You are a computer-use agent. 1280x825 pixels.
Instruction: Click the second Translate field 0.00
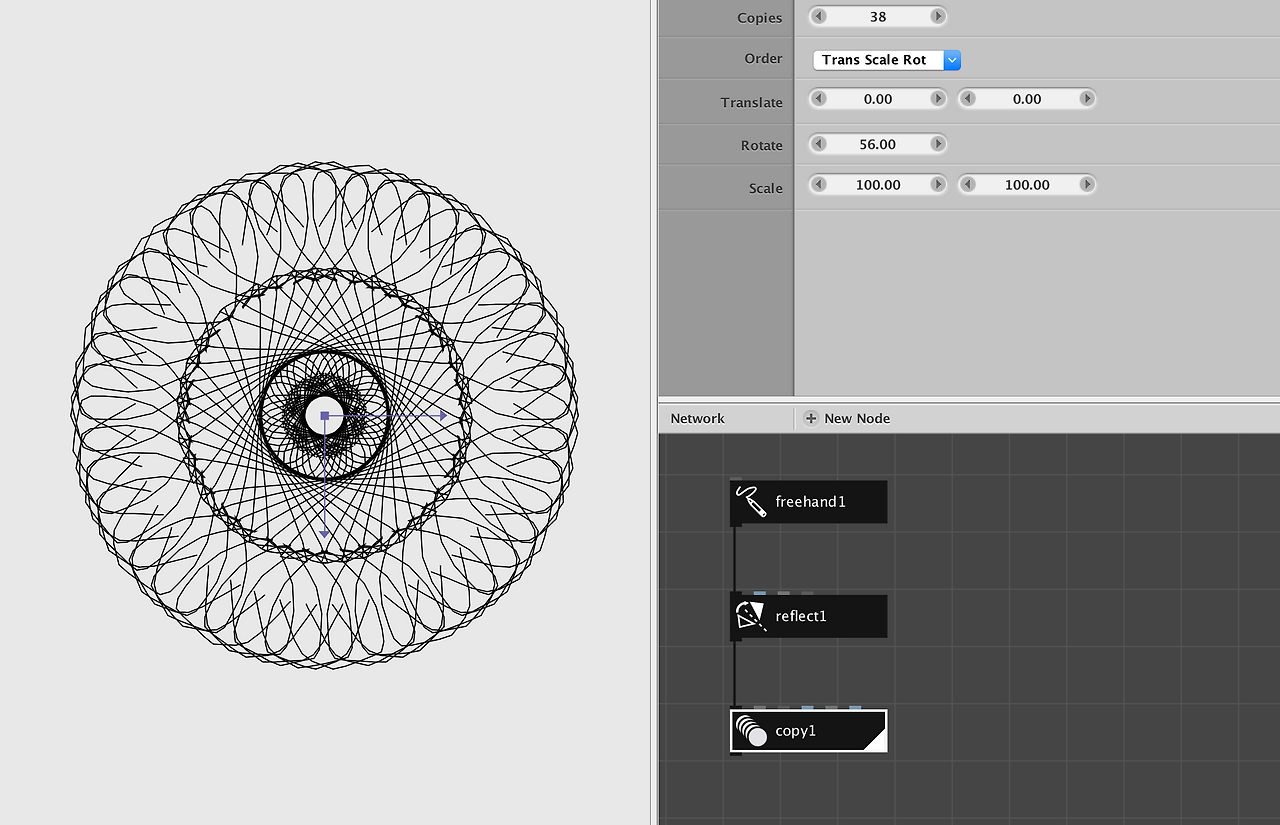pos(1027,98)
